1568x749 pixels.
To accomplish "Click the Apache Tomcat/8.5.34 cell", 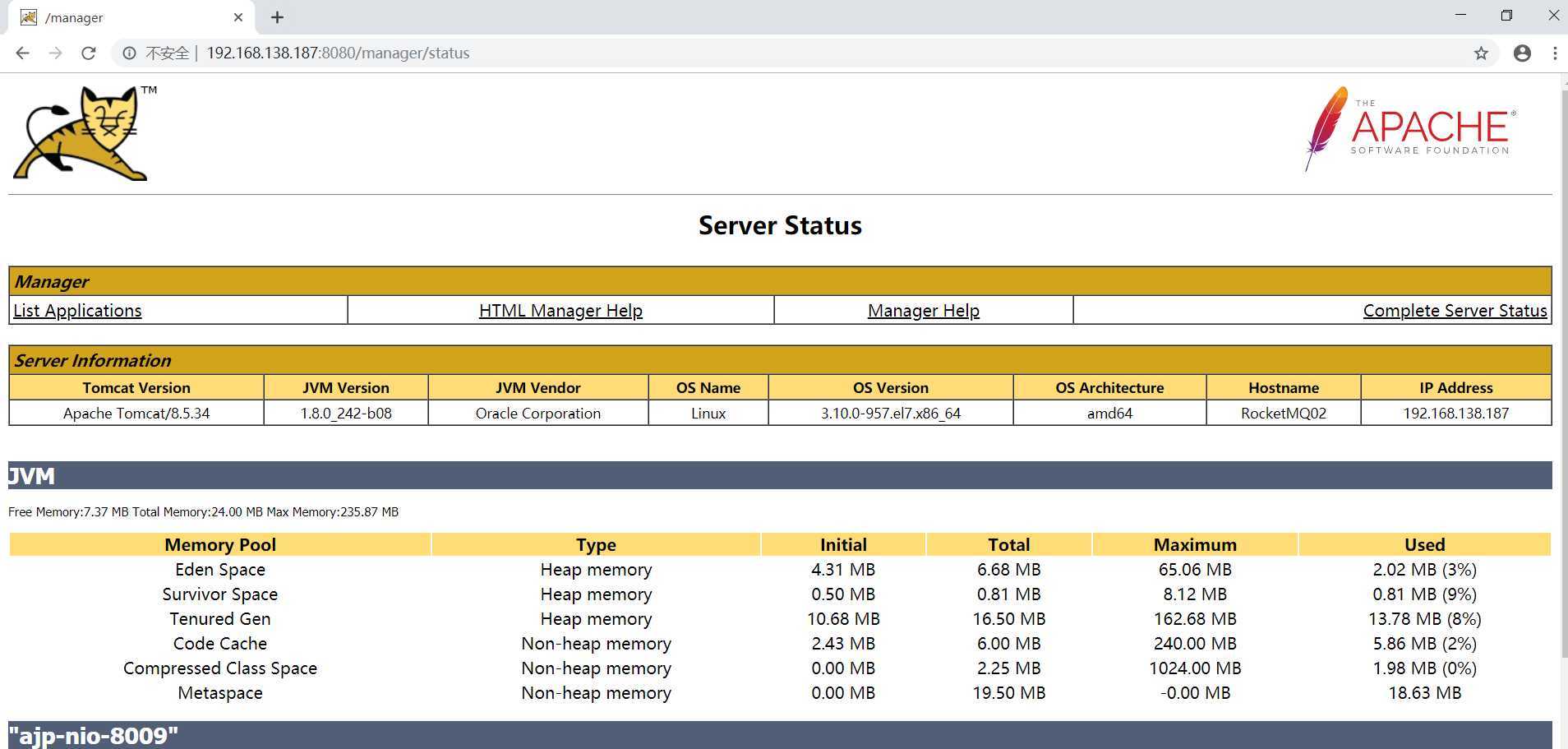I will coord(136,413).
